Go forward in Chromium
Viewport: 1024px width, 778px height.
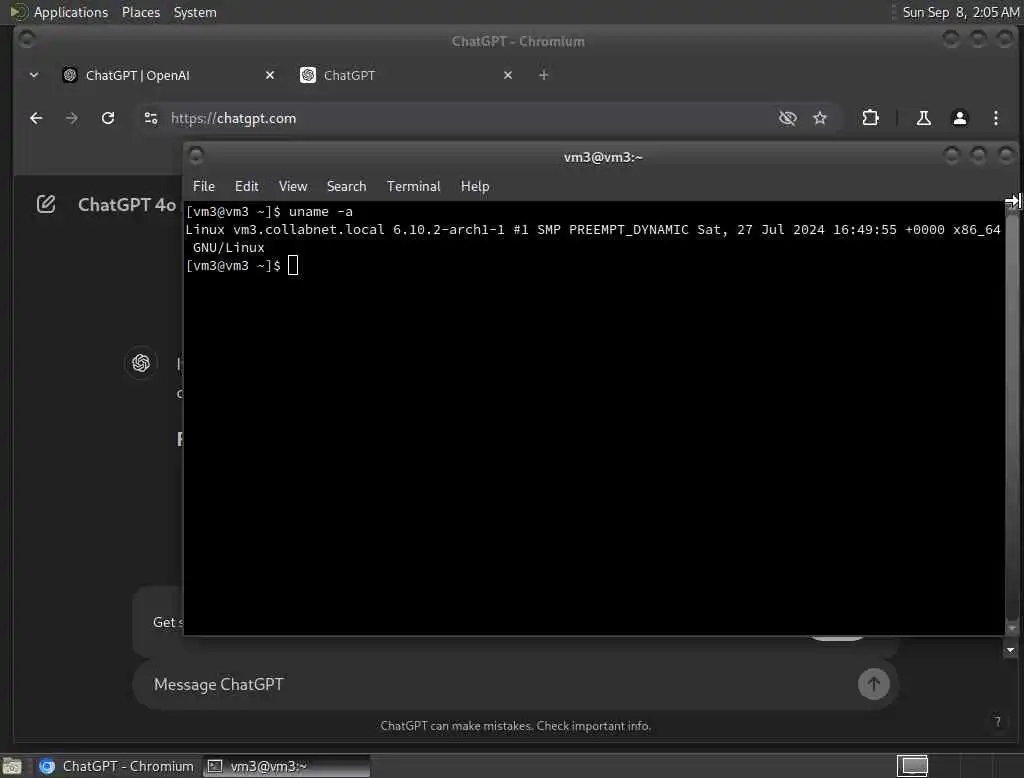[x=72, y=118]
